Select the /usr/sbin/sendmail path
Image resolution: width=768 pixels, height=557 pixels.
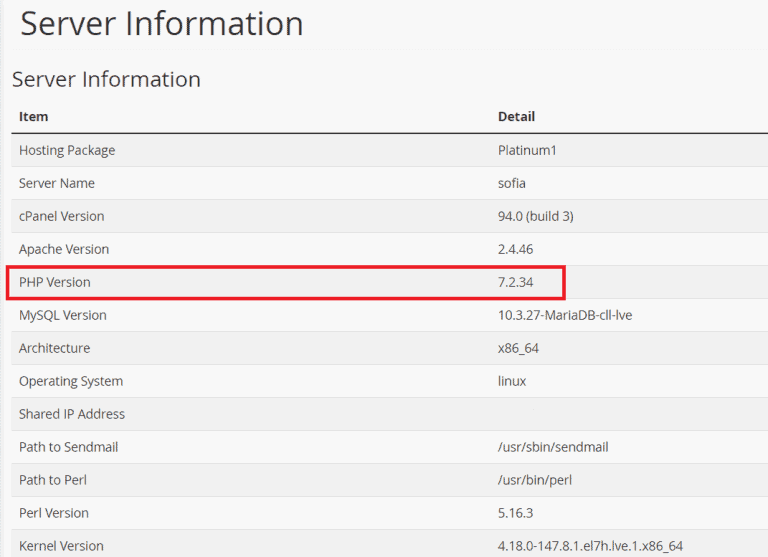pyautogui.click(x=553, y=447)
